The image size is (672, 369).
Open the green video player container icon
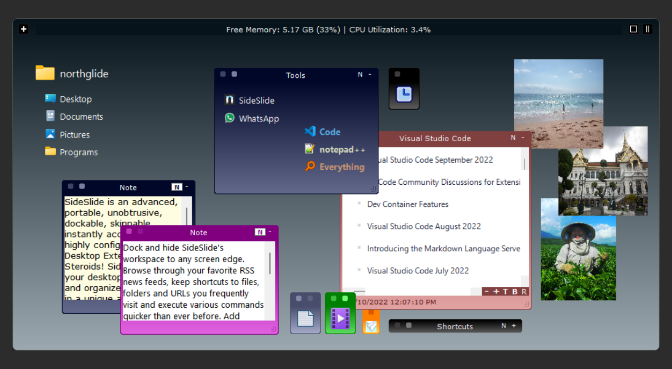tap(340, 313)
